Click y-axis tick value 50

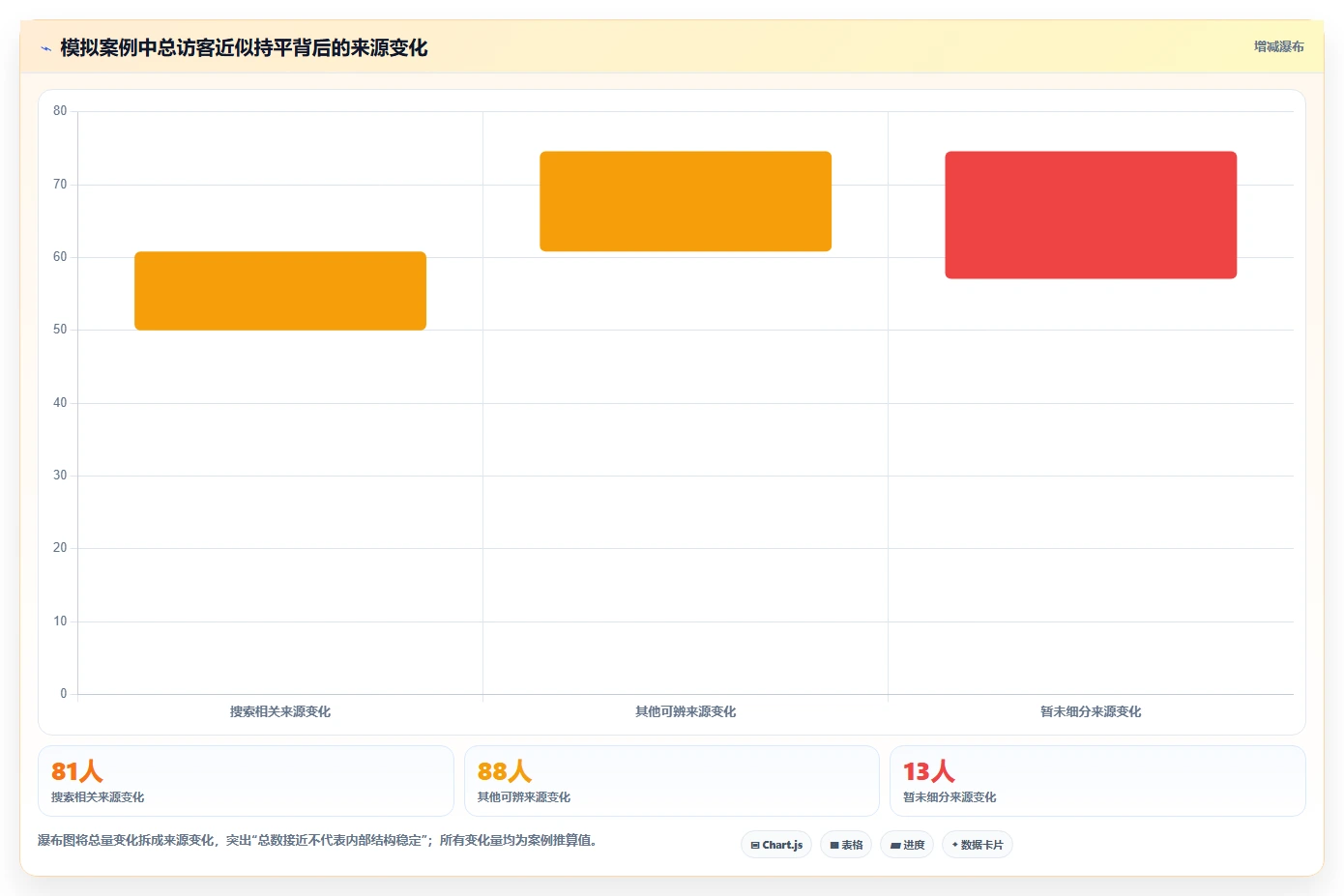tap(60, 330)
